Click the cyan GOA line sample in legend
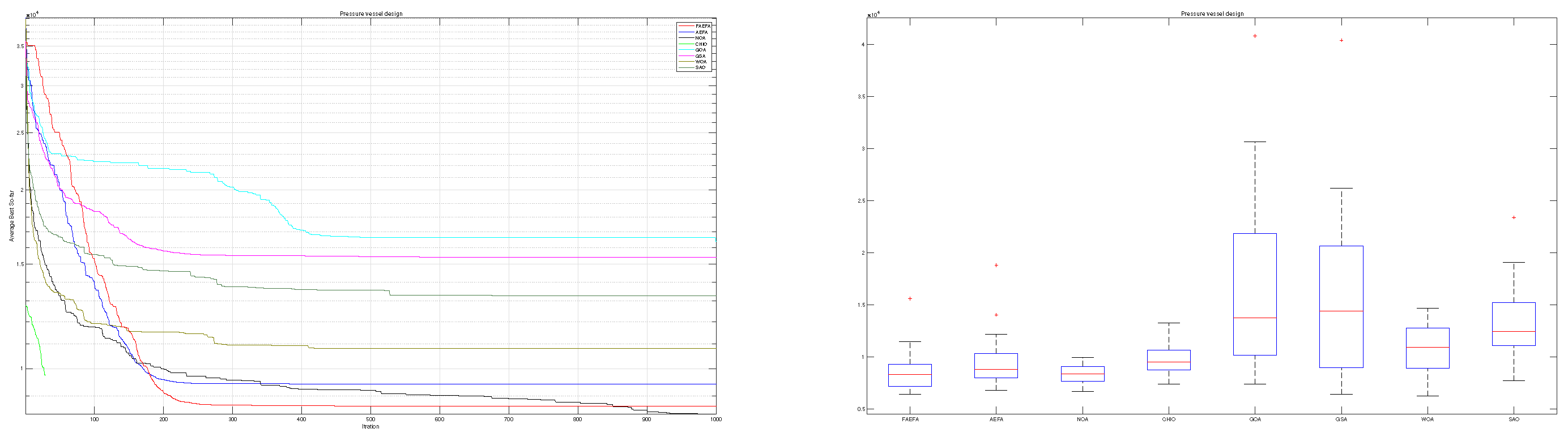1568x441 pixels. pos(686,50)
